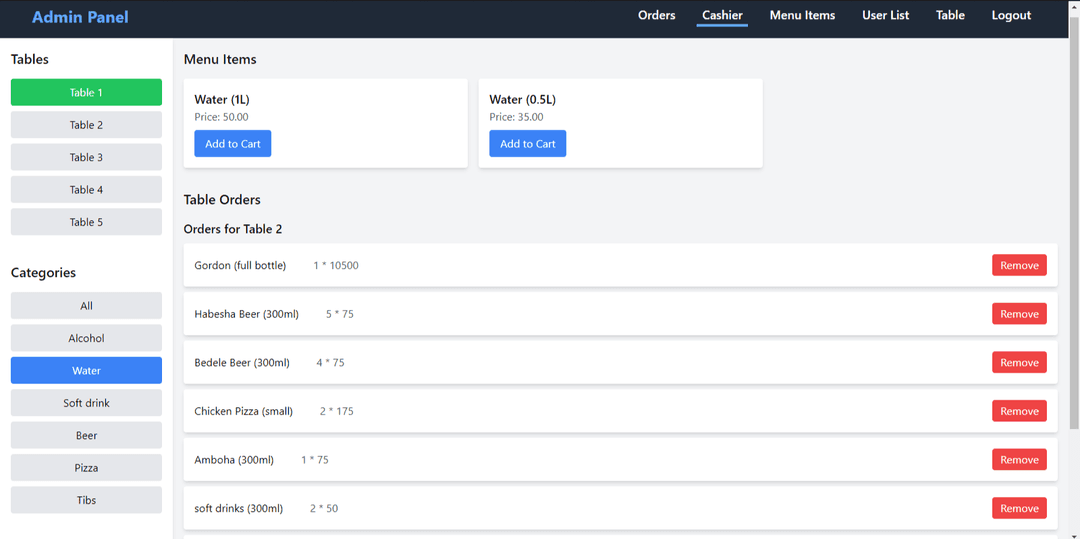This screenshot has height=539, width=1080.
Task: Pick Table 5 in the sidebar
Action: click(86, 222)
